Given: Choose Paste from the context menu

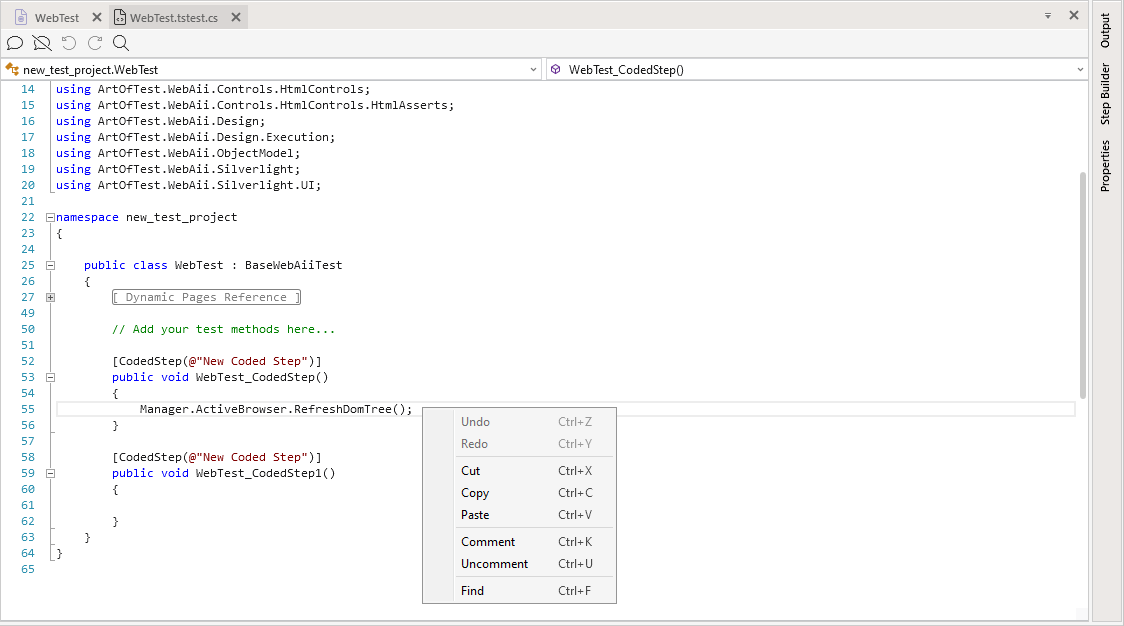Looking at the screenshot, I should pyautogui.click(x=519, y=515).
